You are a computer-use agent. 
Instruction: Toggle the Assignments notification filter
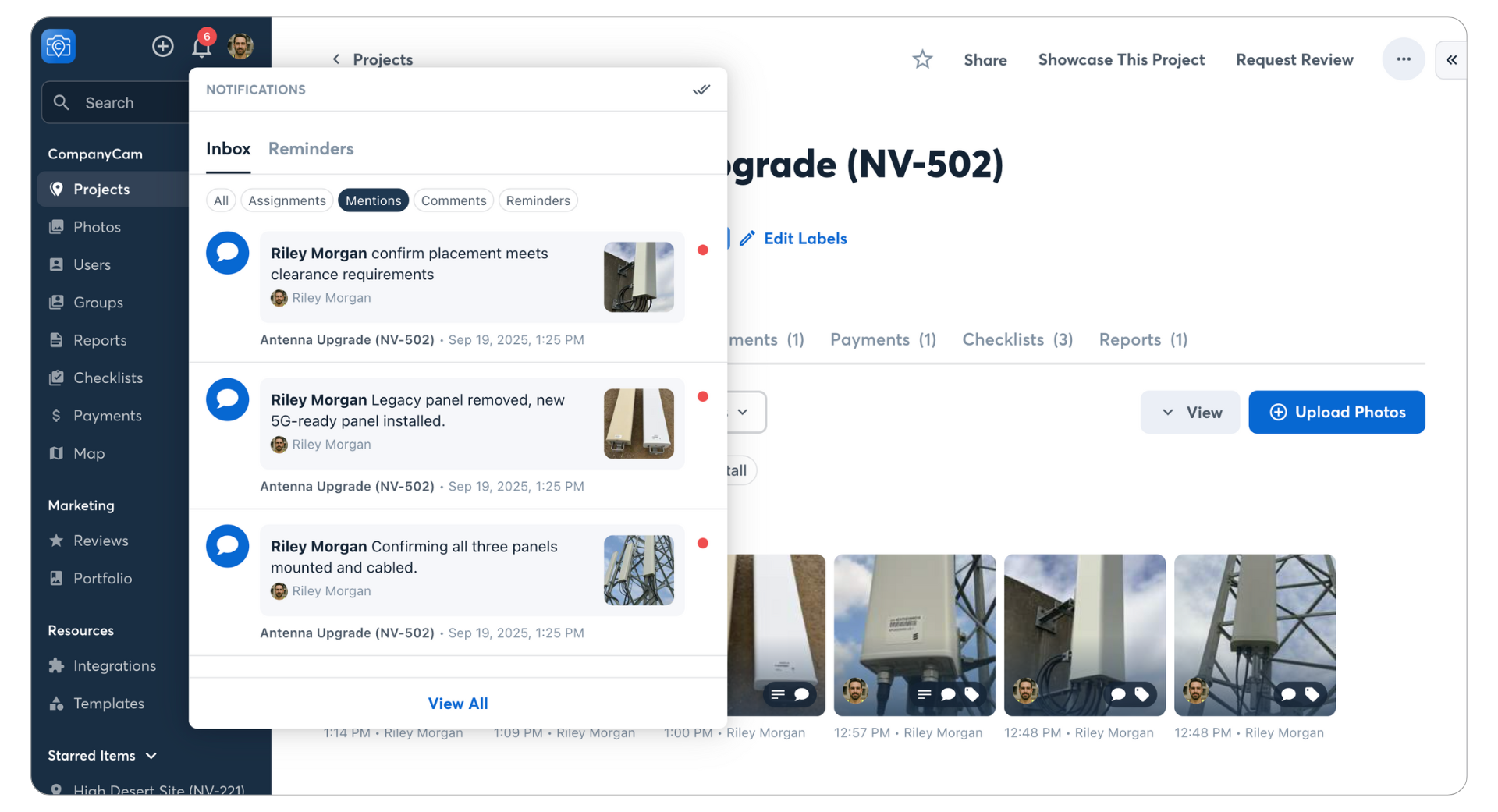tap(286, 200)
